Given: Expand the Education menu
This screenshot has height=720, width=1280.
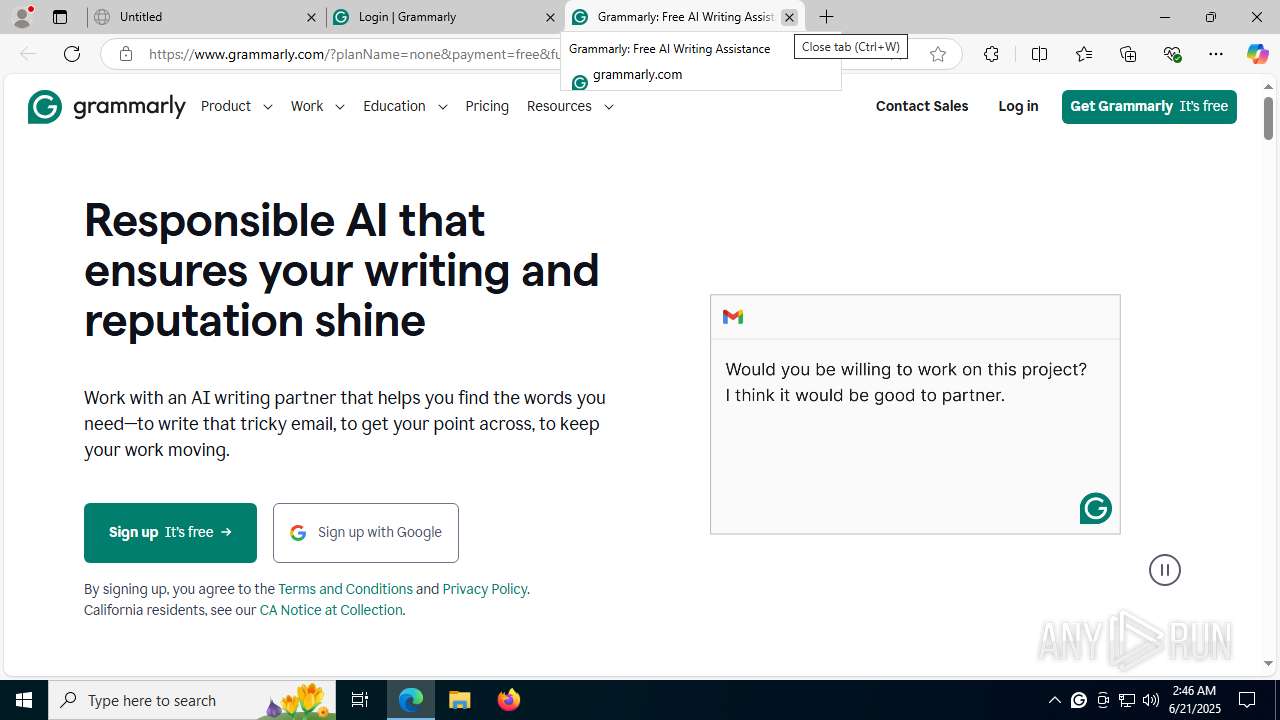Looking at the screenshot, I should [x=405, y=106].
